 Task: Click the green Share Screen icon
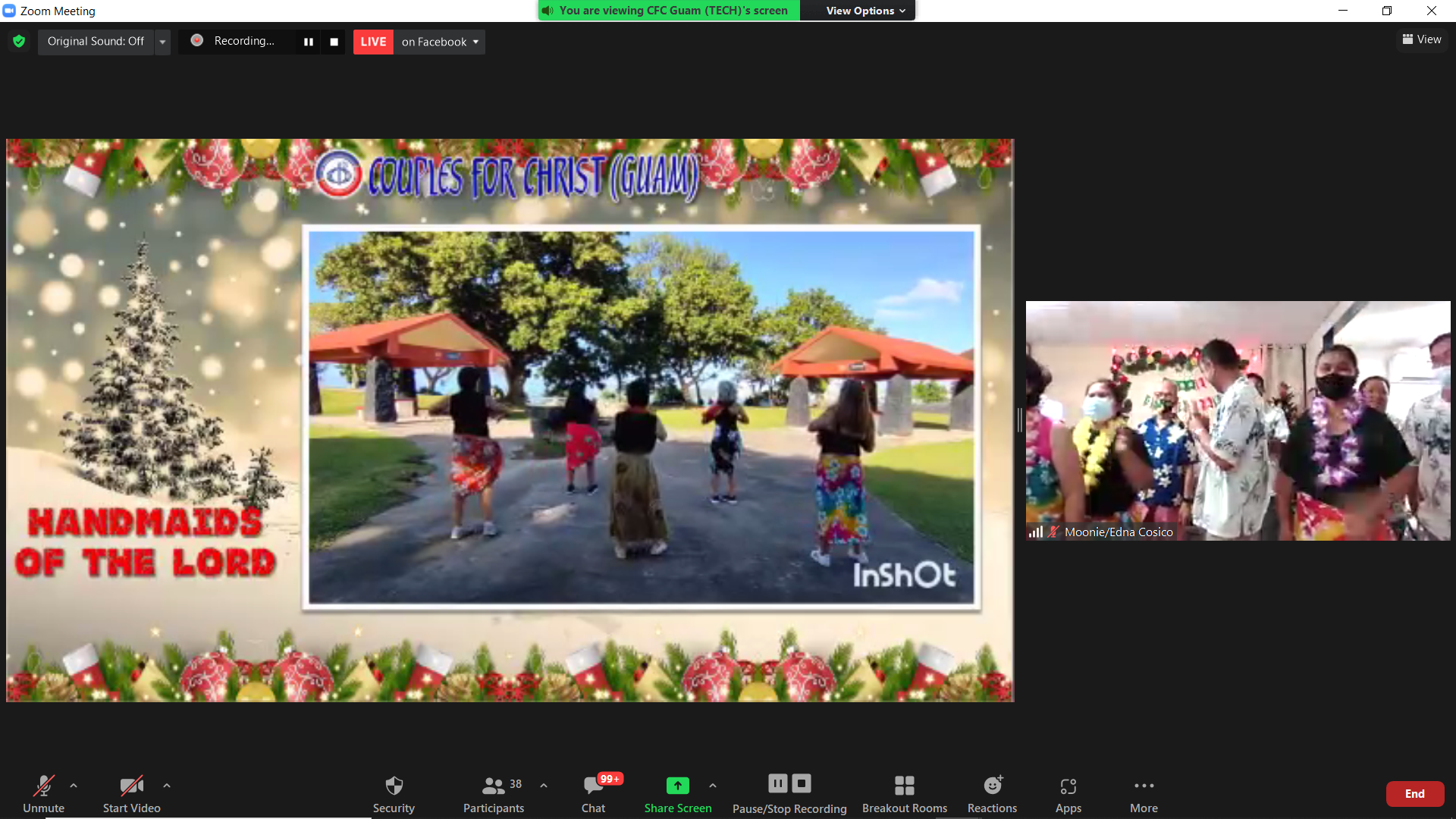coord(678,786)
